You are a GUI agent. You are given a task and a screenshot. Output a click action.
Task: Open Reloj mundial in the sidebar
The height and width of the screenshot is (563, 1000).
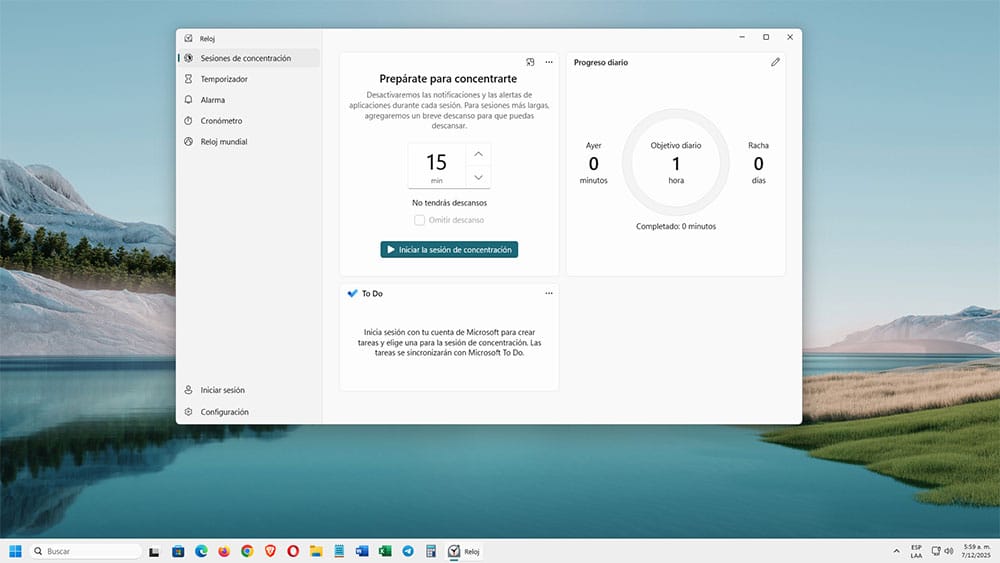point(249,142)
